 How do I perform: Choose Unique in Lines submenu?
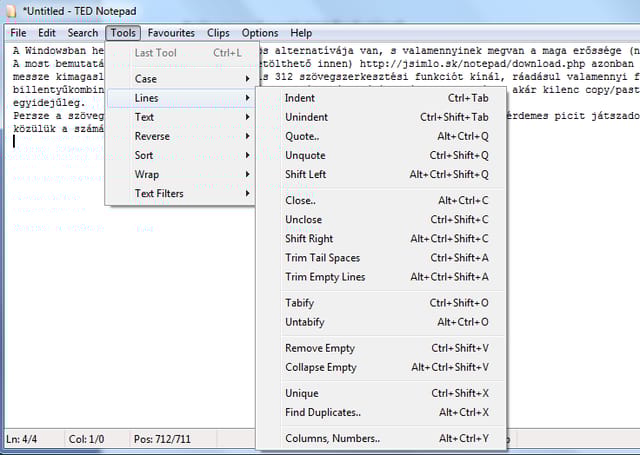[x=382, y=393]
